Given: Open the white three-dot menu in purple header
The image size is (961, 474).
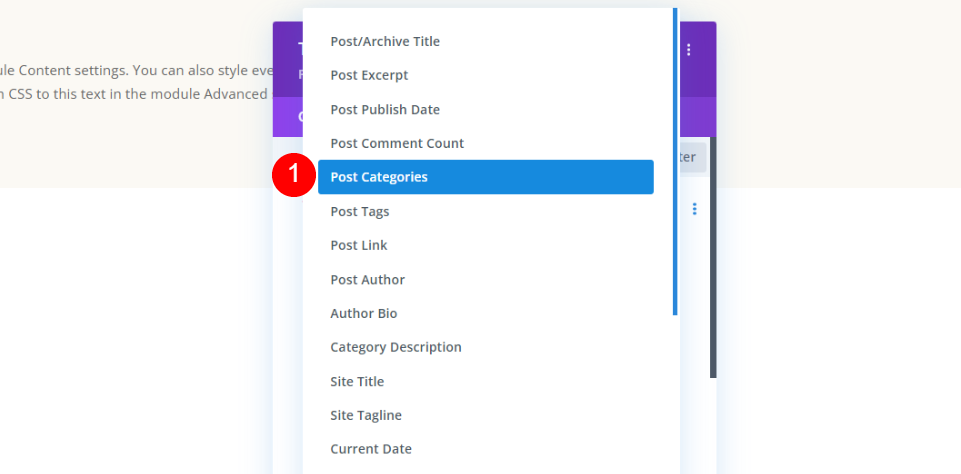Looking at the screenshot, I should (x=689, y=50).
